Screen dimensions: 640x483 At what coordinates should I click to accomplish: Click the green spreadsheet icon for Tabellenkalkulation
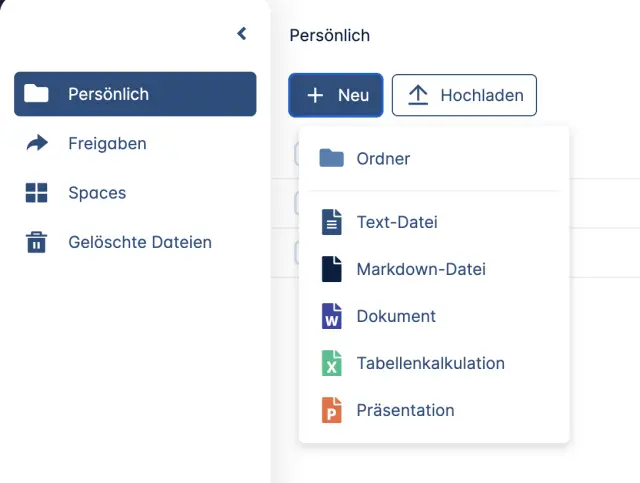(x=331, y=363)
